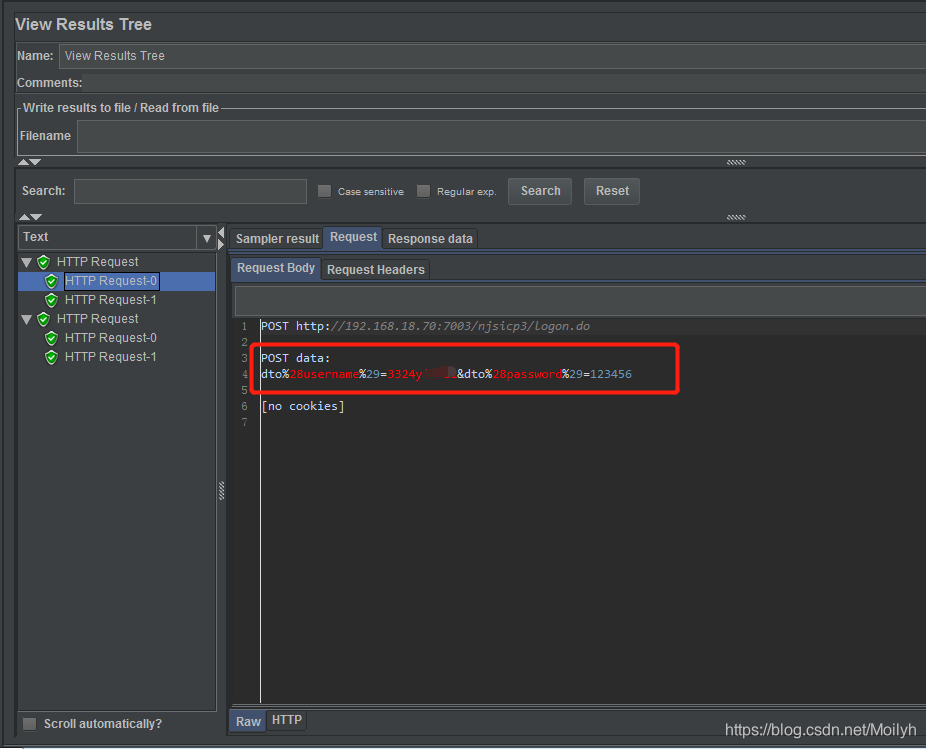Viewport: 926px width, 749px height.
Task: Open the Response data tab
Action: coord(430,239)
